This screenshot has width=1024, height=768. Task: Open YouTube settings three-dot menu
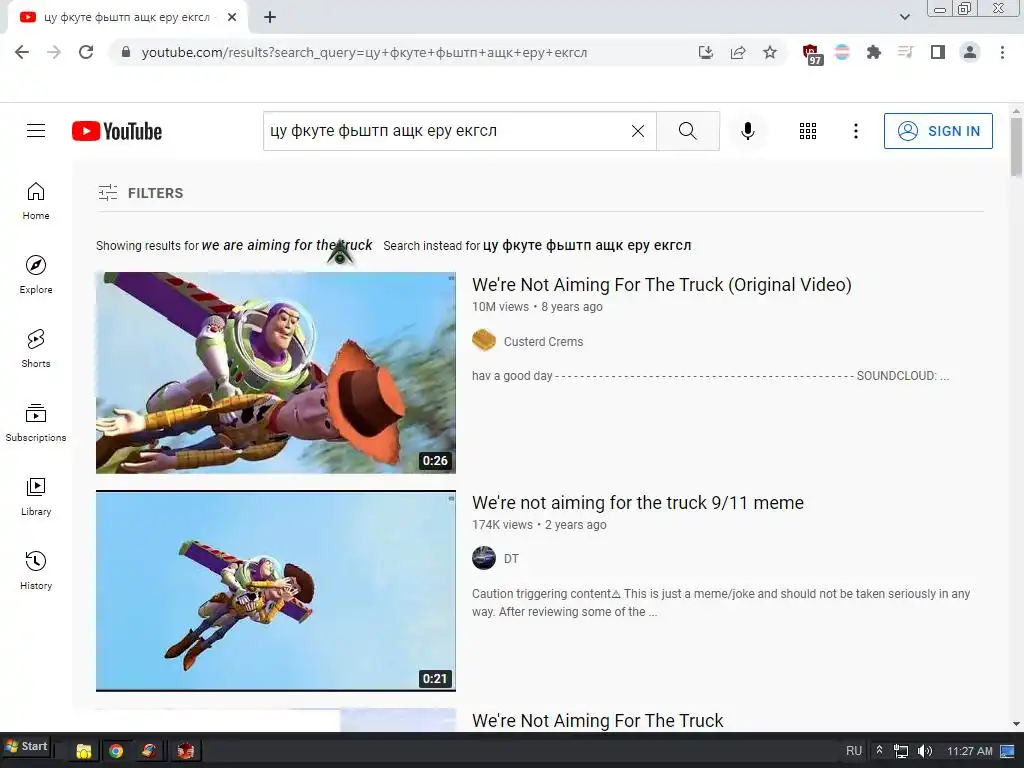(x=856, y=131)
